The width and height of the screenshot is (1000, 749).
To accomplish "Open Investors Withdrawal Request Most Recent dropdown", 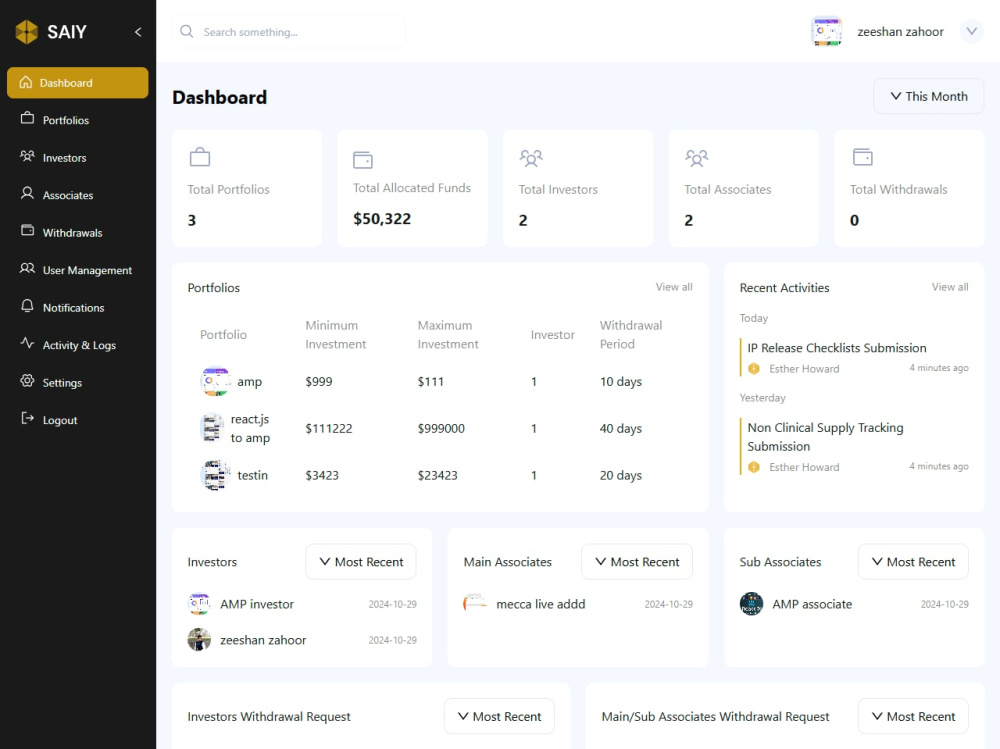I will click(499, 716).
